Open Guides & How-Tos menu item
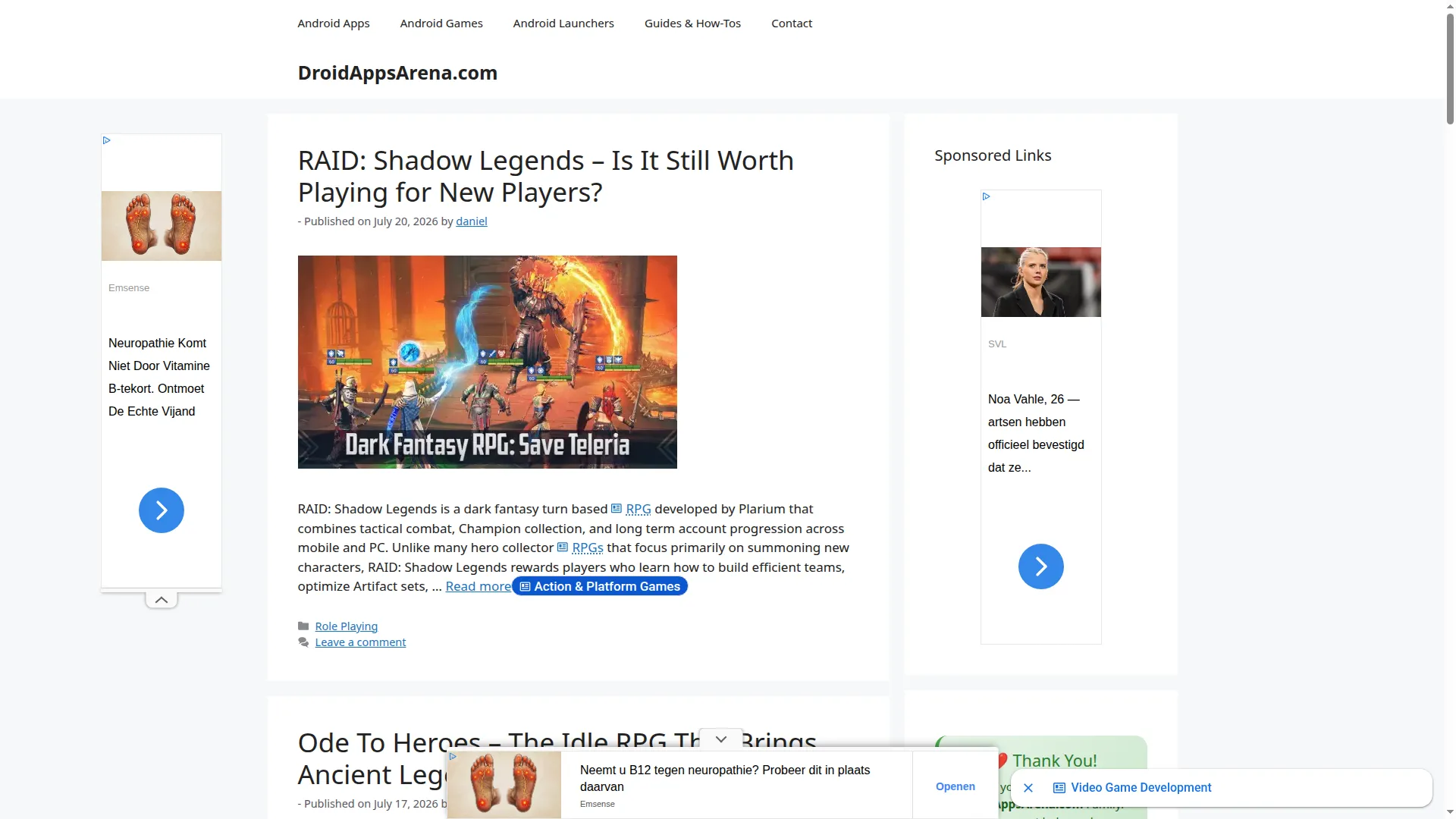This screenshot has height=819, width=1456. pos(692,24)
